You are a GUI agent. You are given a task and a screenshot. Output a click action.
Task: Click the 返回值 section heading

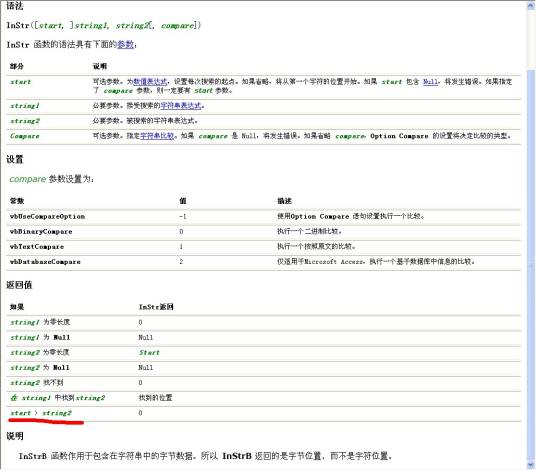pos(19,285)
